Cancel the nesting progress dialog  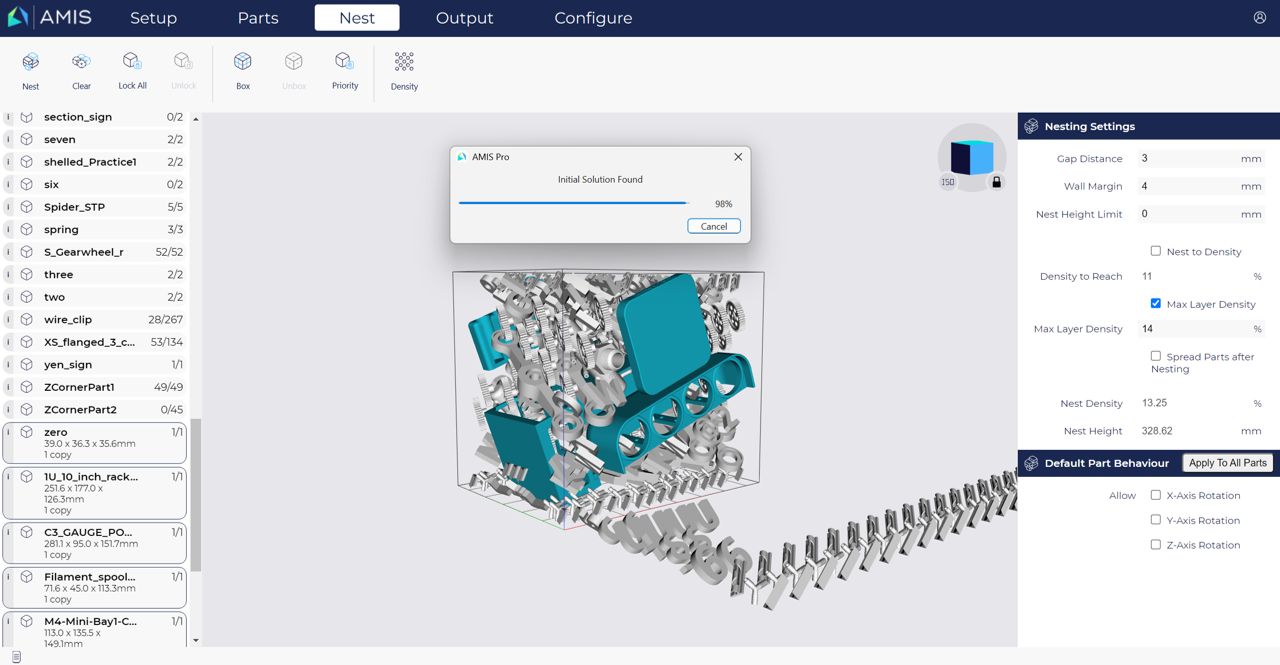click(x=714, y=226)
